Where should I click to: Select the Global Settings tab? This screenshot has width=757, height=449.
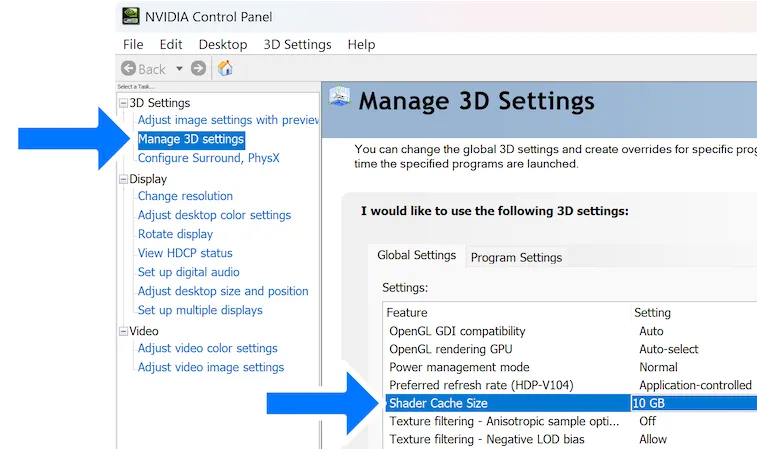(416, 256)
